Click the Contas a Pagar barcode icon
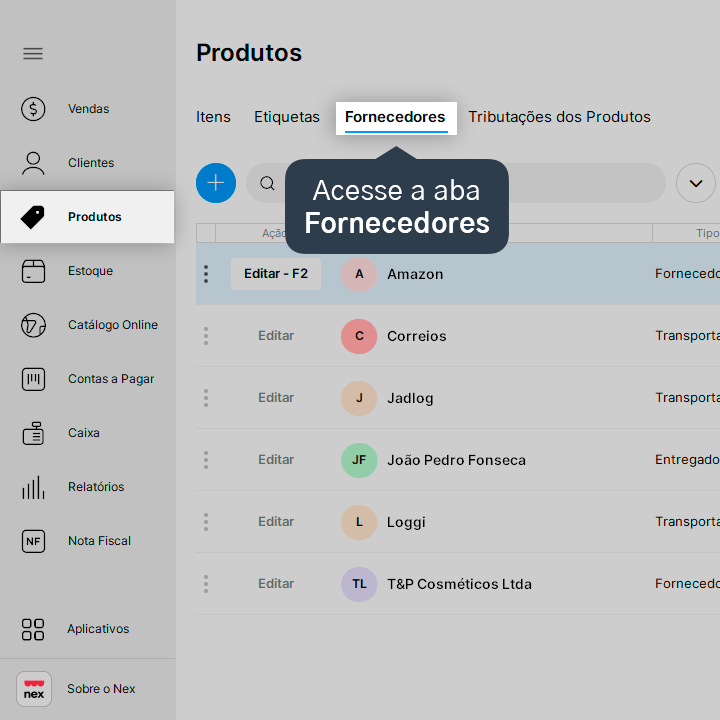Viewport: 720px width, 720px height. (33, 379)
